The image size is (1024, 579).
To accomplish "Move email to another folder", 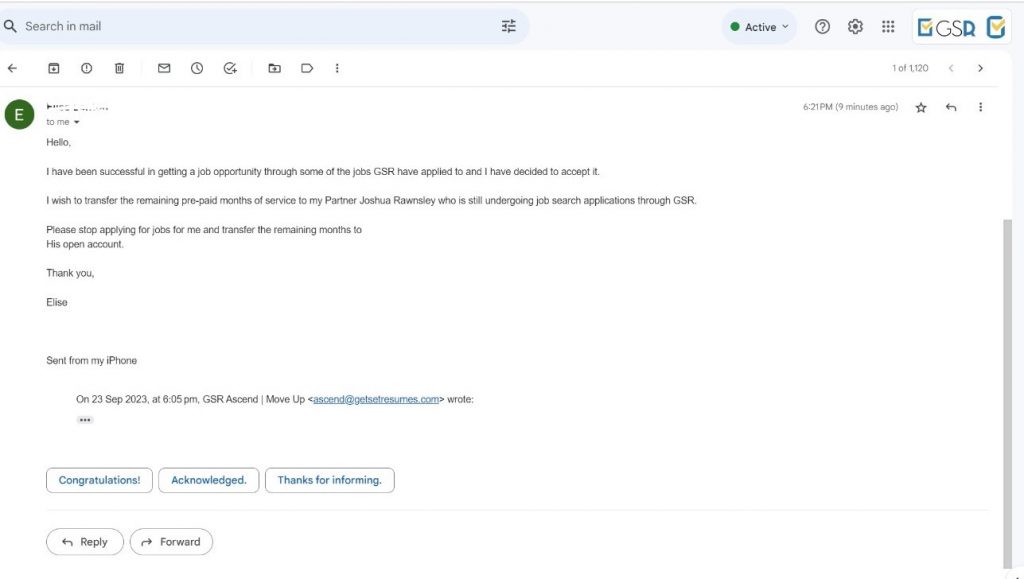I will pyautogui.click(x=274, y=68).
